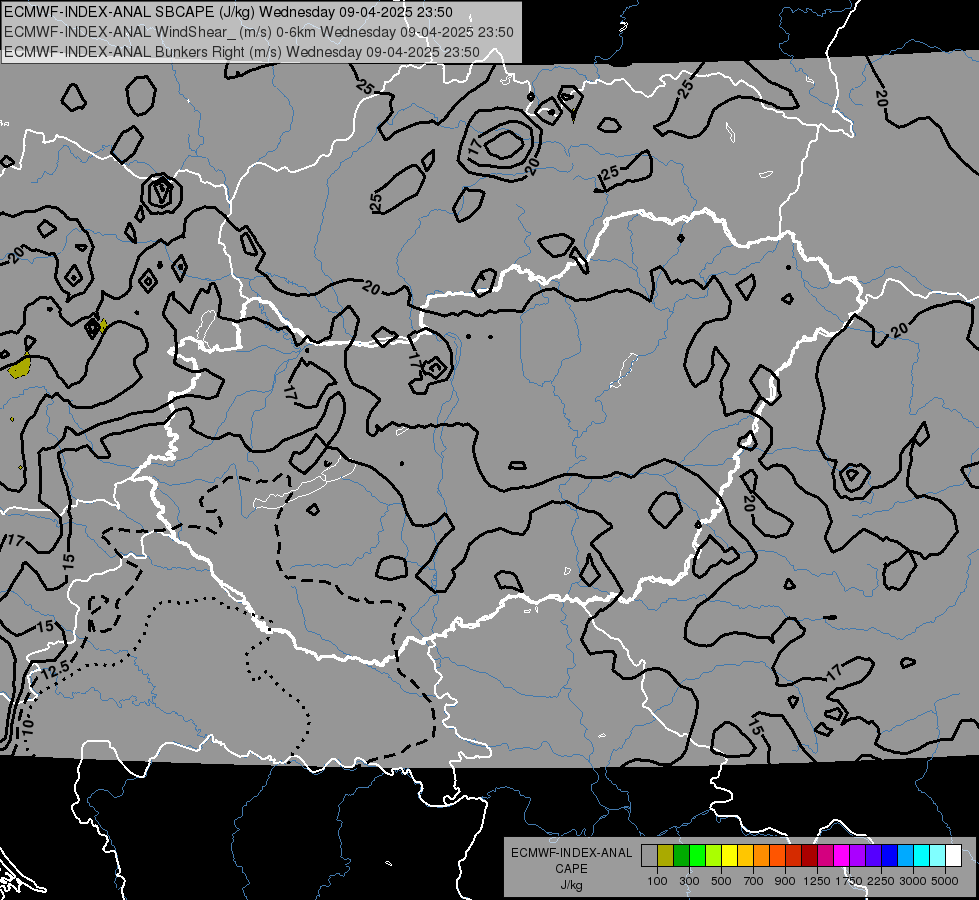Click the 100 value on legend scale
This screenshot has height=900, width=979.
[657, 881]
